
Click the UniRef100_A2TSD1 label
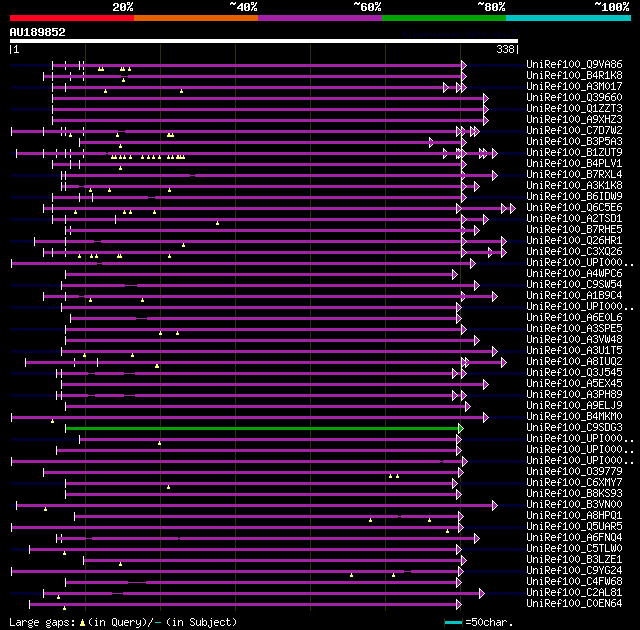pos(574,219)
